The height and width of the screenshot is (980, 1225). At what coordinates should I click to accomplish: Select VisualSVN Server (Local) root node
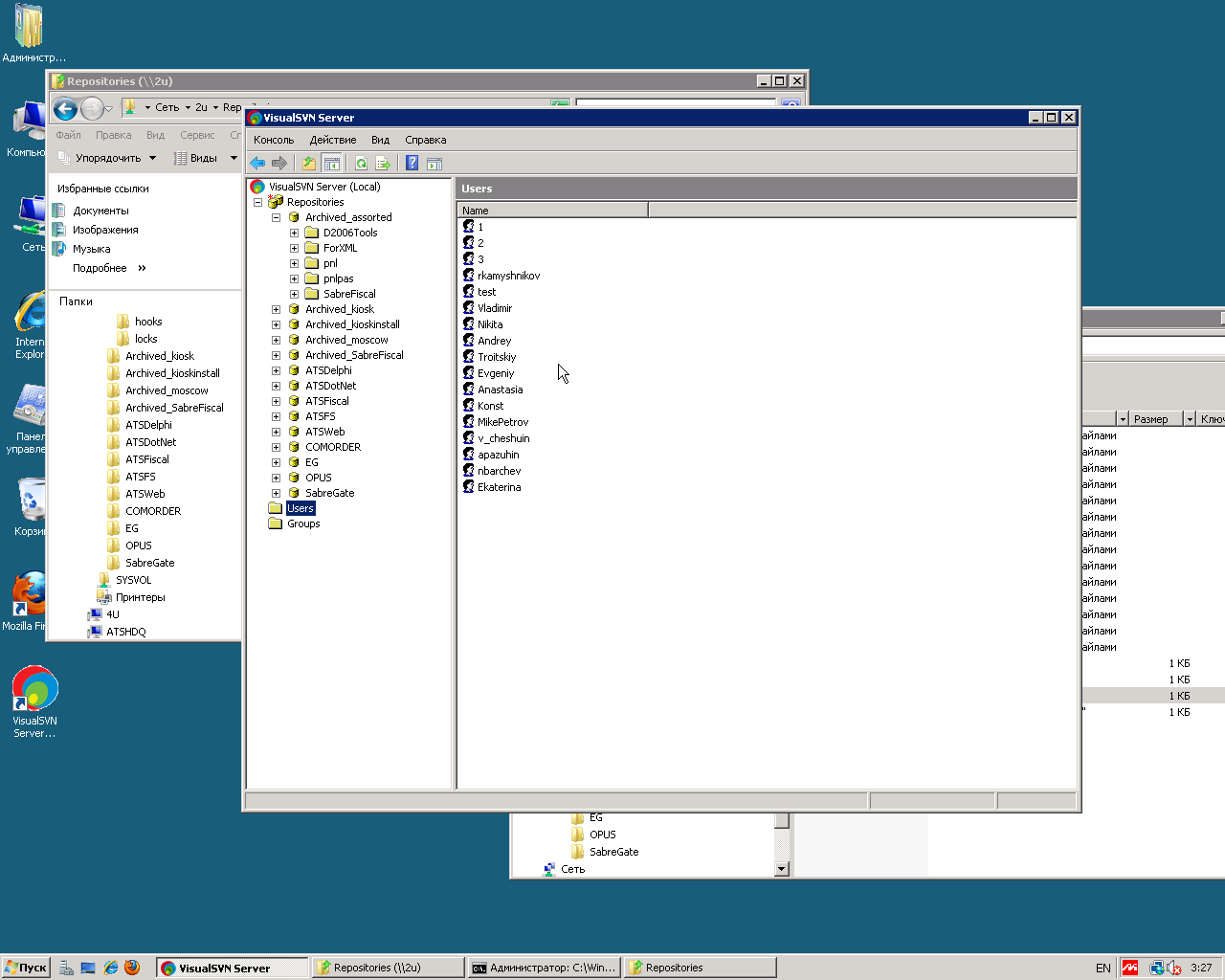(324, 187)
